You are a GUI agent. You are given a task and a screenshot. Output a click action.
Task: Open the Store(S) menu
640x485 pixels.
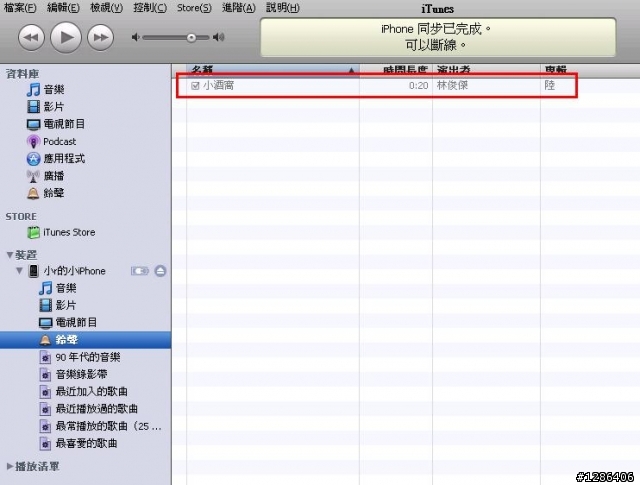coord(194,7)
